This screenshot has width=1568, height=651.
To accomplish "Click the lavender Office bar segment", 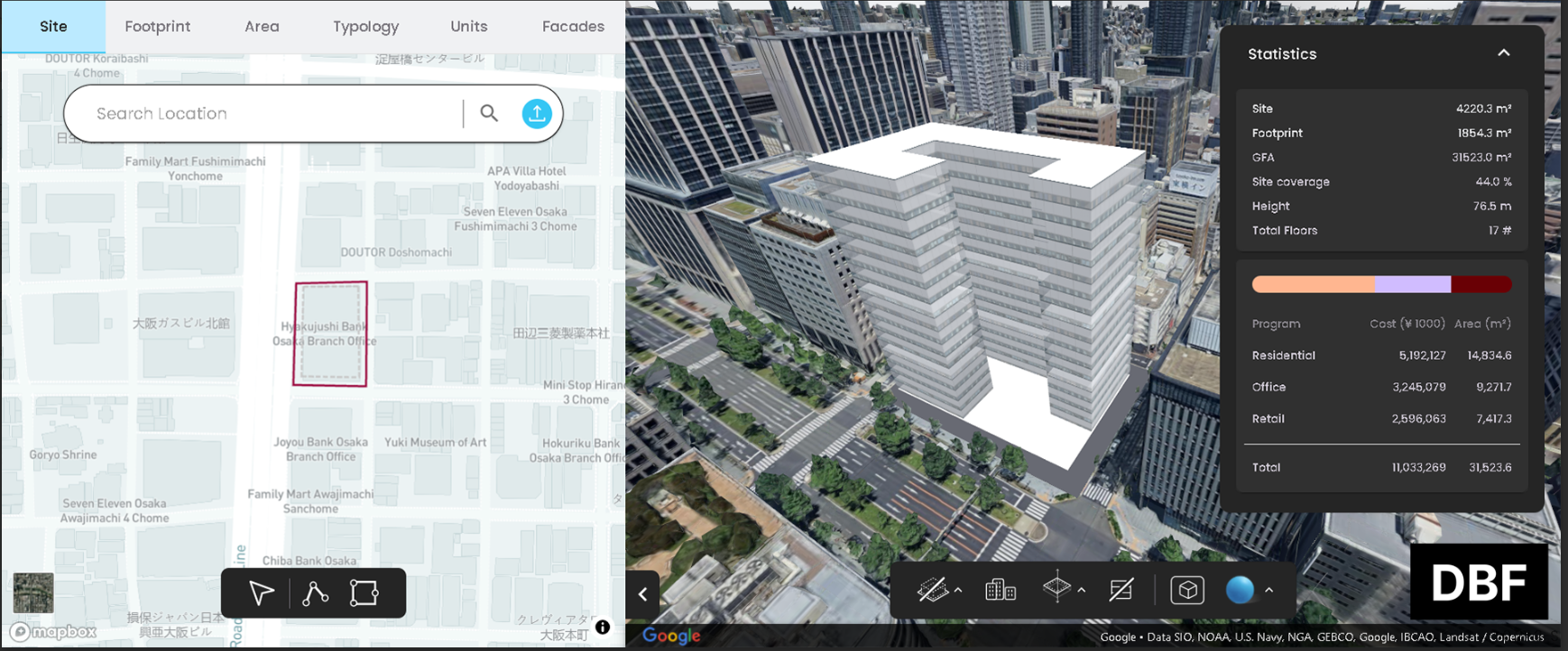I will [x=1413, y=284].
